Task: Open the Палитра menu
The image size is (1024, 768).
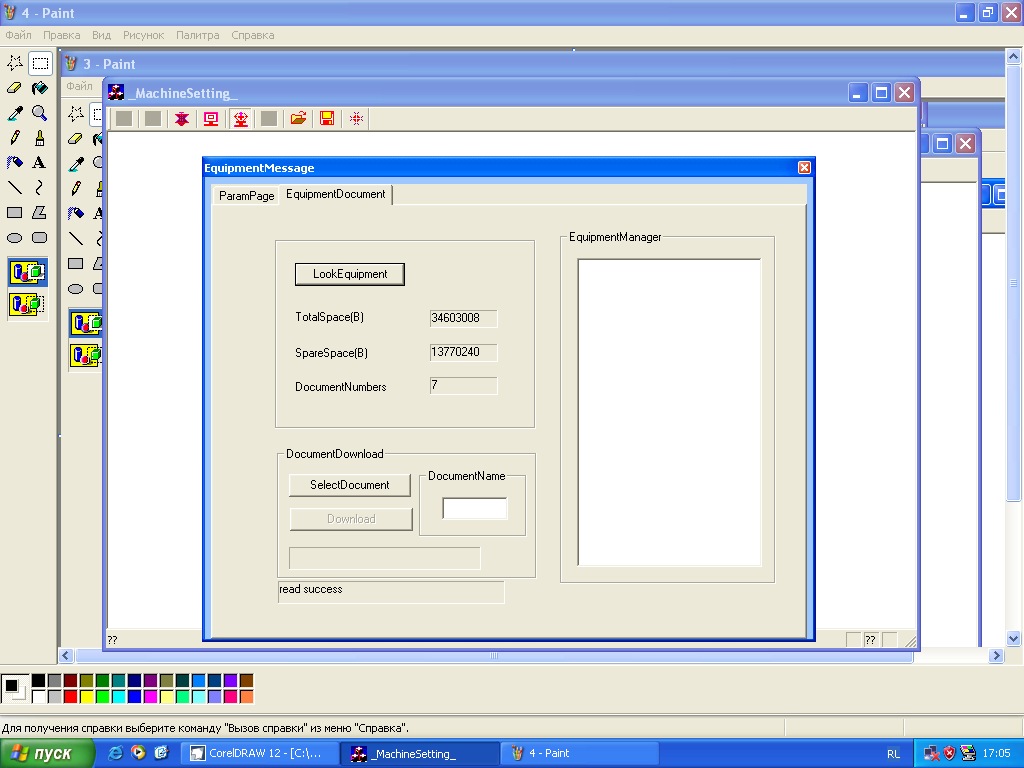Action: 197,35
